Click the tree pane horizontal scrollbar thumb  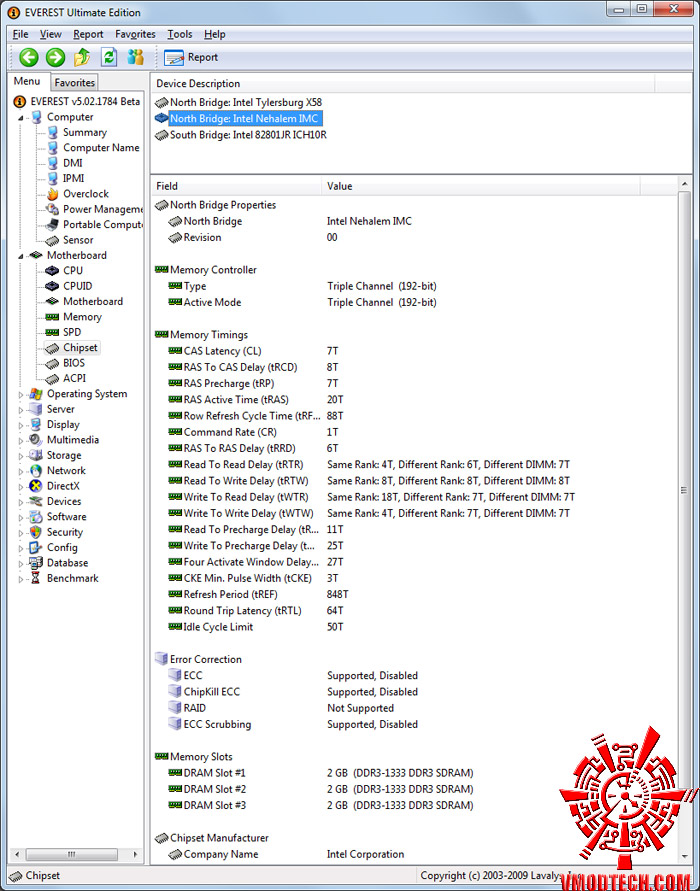(71, 854)
